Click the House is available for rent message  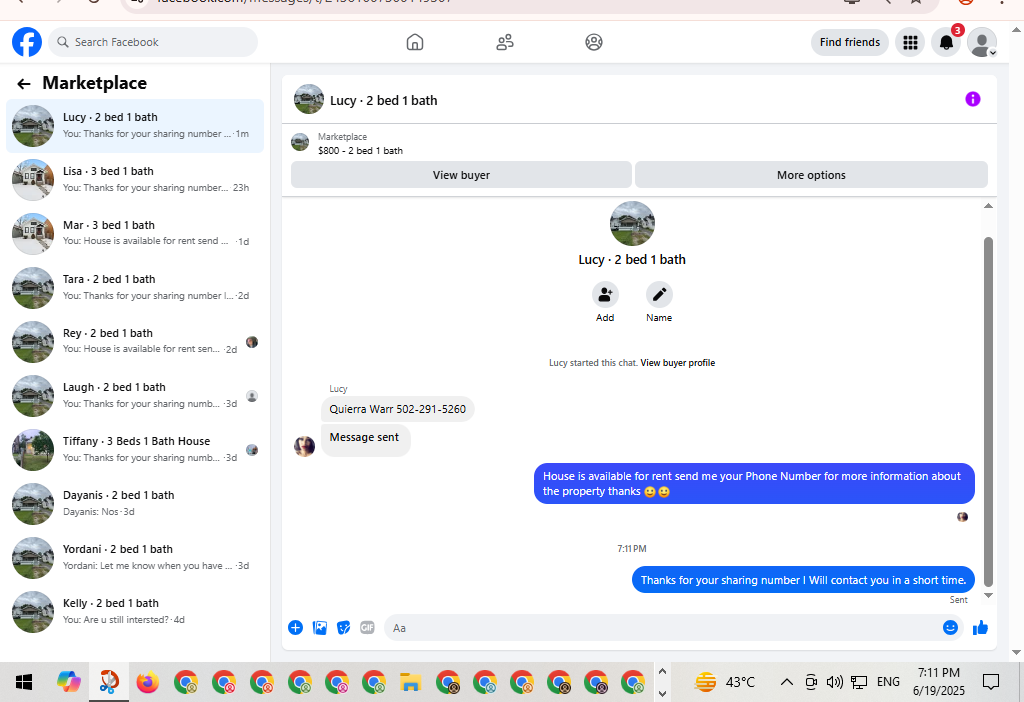coord(754,484)
